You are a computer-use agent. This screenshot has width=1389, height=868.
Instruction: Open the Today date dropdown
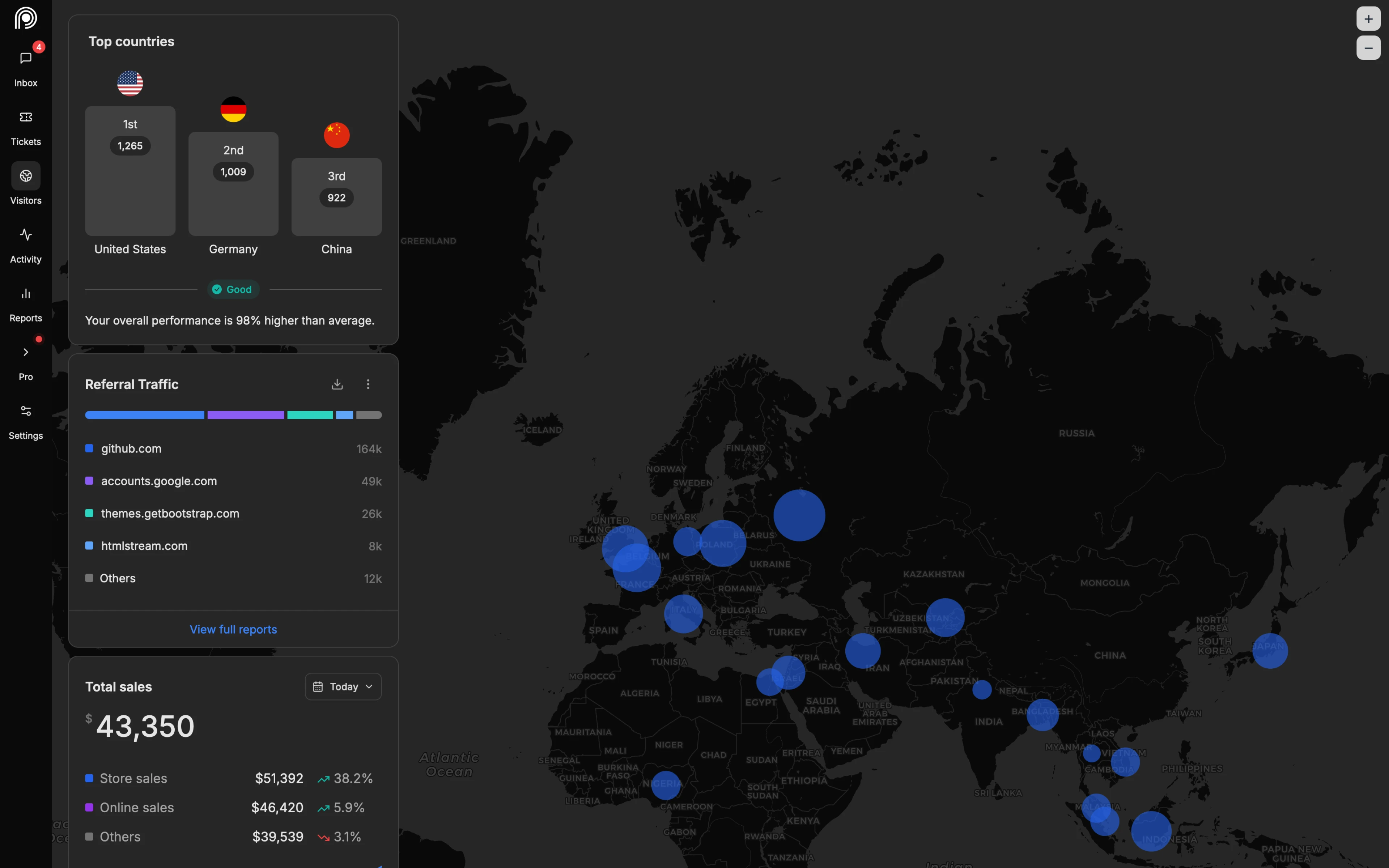click(x=343, y=686)
